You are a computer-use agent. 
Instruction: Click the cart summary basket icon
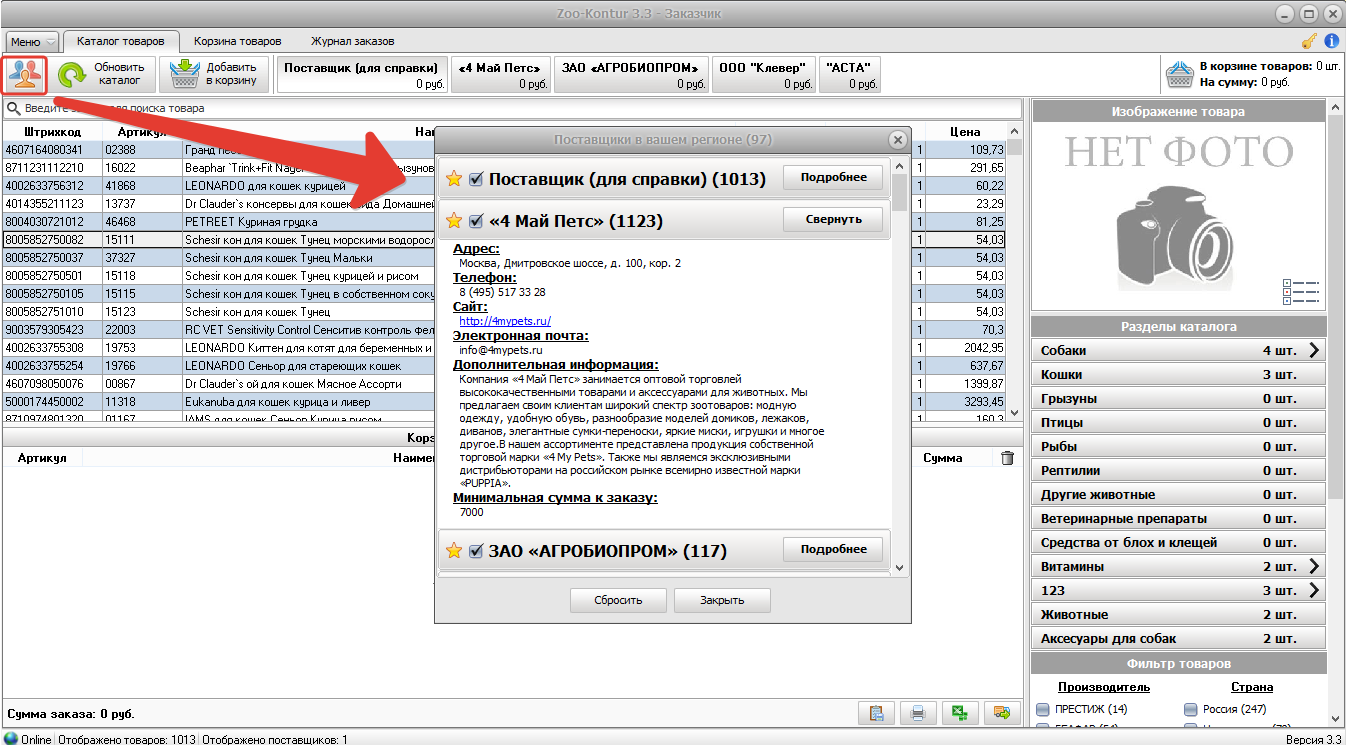coord(1181,75)
